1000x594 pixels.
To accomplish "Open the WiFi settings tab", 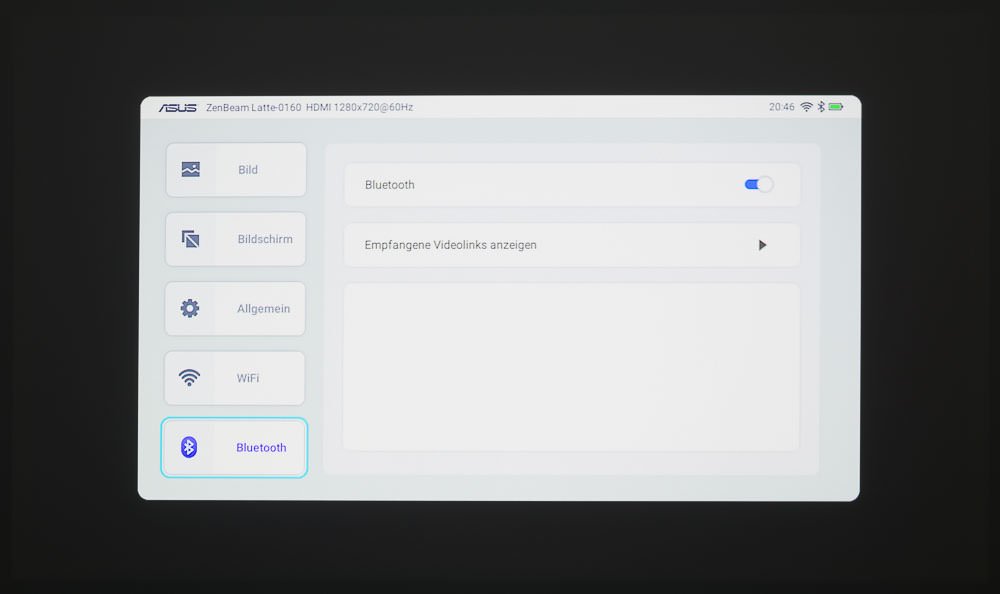I will point(234,378).
